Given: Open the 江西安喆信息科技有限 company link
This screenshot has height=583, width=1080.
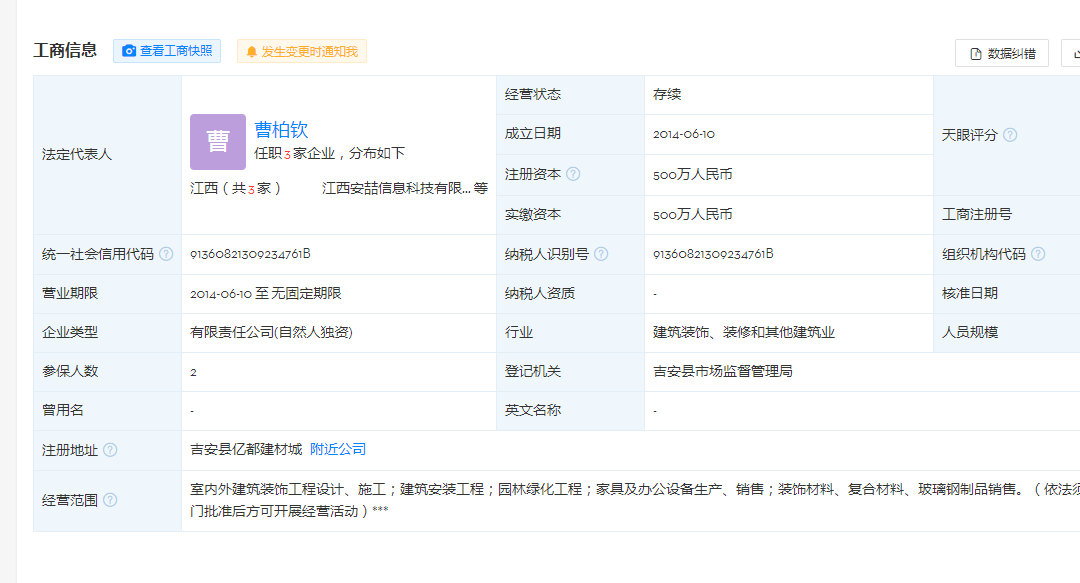Looking at the screenshot, I should (396, 188).
